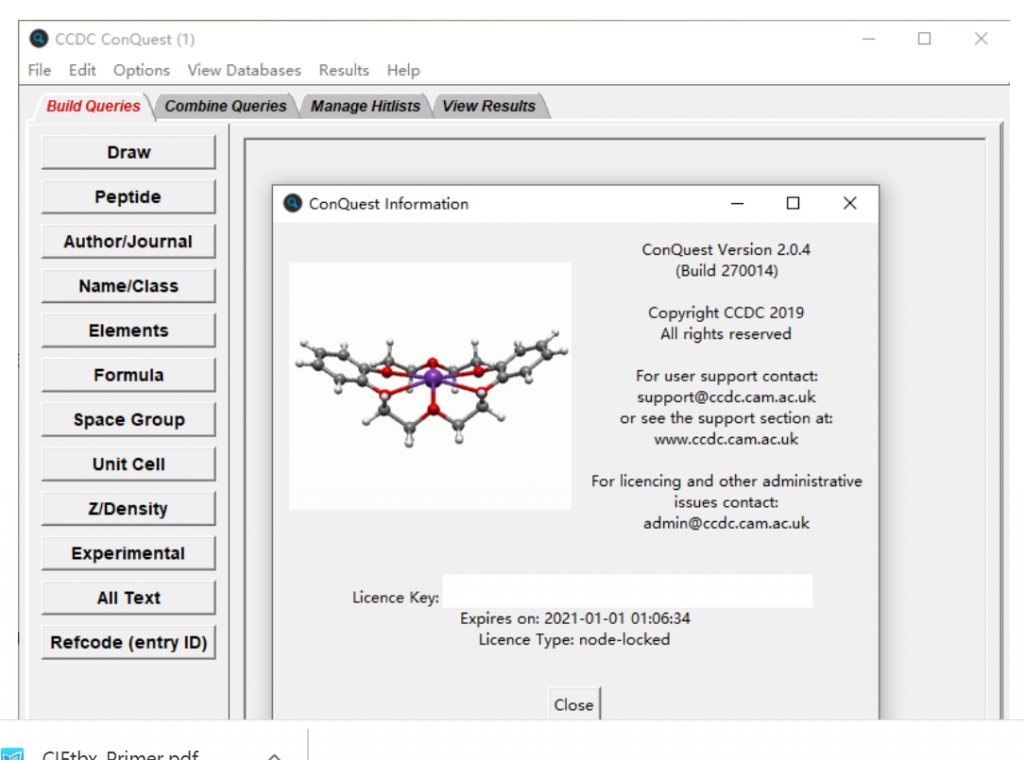Click the Expires on date text

point(575,618)
